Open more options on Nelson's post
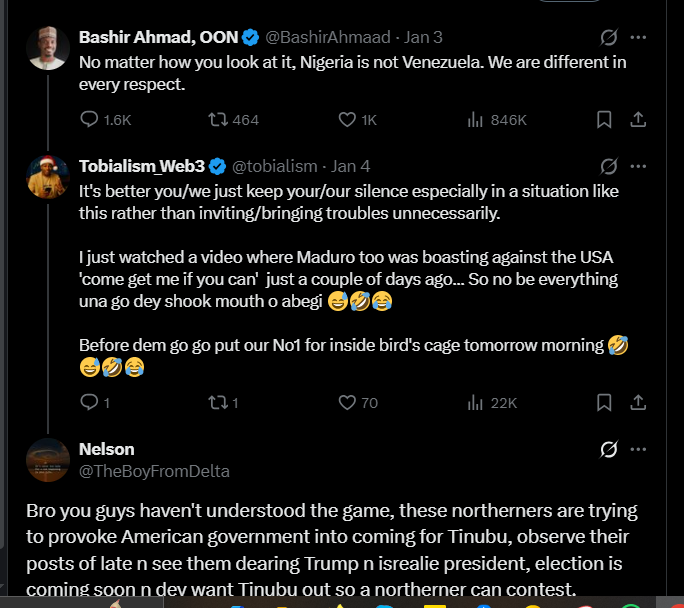Viewport: 684px width, 608px height. [x=638, y=449]
